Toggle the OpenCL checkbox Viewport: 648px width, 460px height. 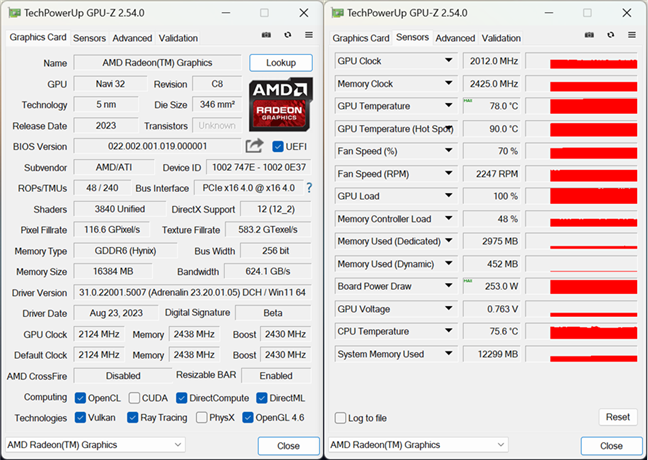pyautogui.click(x=80, y=398)
